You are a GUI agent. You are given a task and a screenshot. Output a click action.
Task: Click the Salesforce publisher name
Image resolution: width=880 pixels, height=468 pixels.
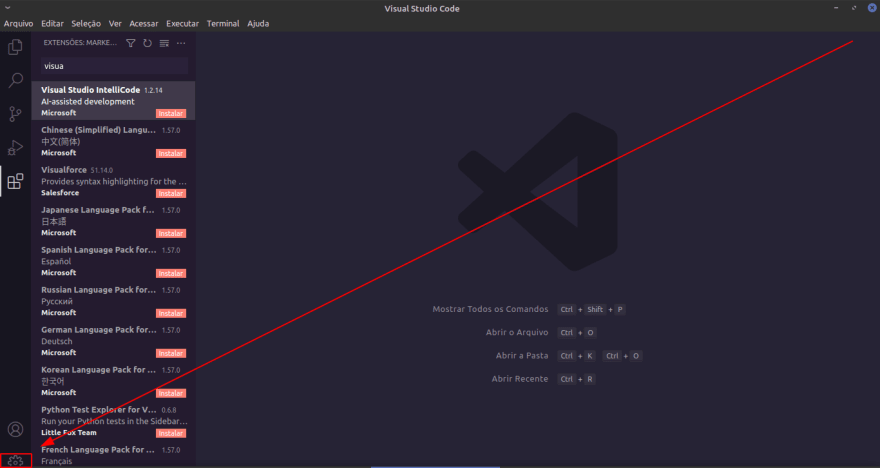coord(60,192)
